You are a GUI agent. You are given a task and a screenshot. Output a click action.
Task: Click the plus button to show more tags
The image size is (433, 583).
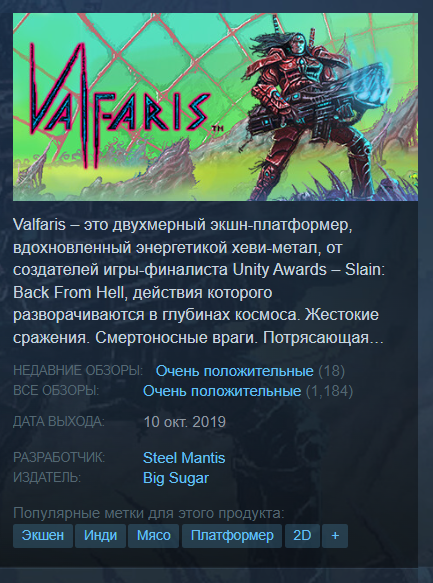click(335, 536)
